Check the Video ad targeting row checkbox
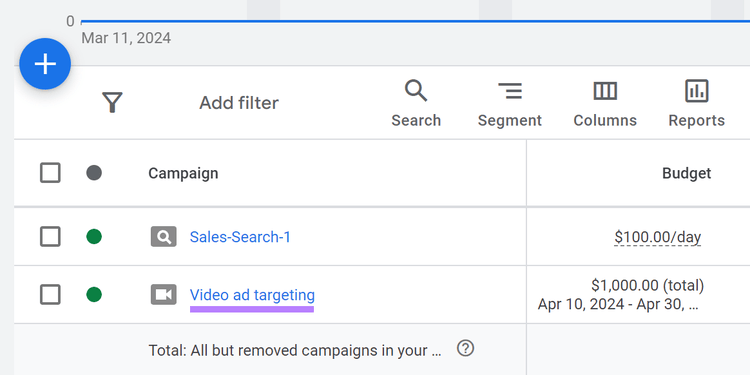 pyautogui.click(x=50, y=294)
